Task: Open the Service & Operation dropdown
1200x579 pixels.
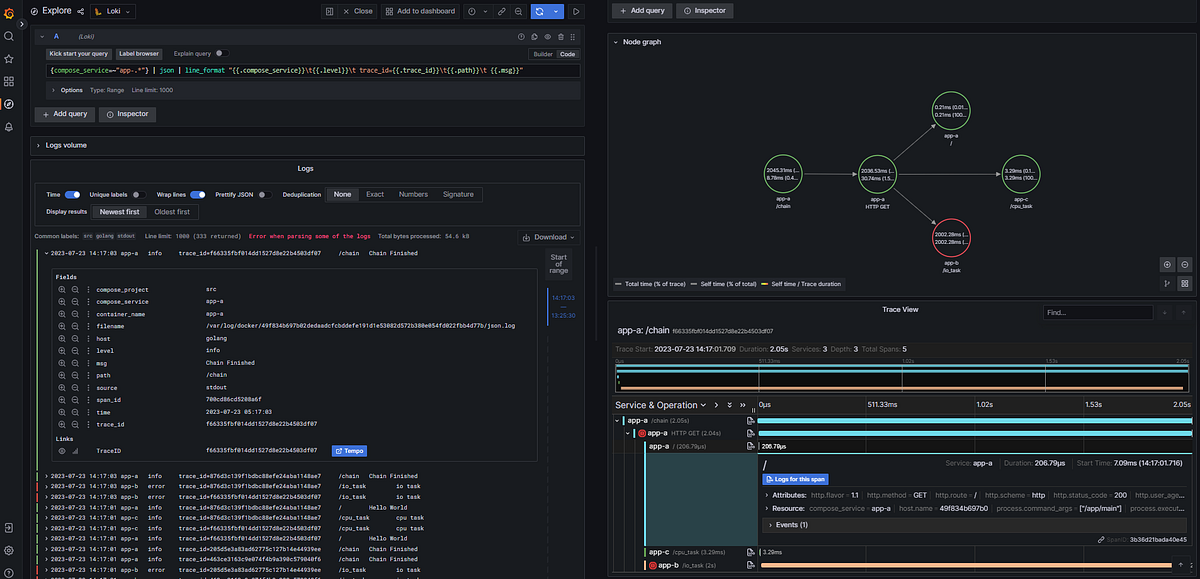Action: [x=662, y=405]
